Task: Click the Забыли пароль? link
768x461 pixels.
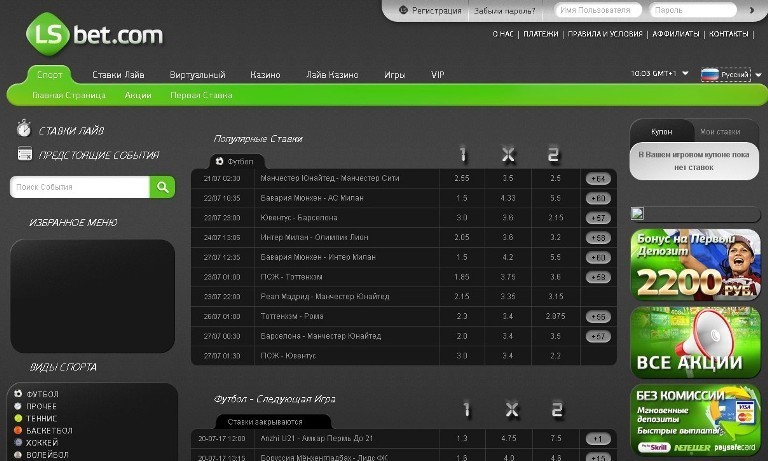Action: [x=504, y=11]
